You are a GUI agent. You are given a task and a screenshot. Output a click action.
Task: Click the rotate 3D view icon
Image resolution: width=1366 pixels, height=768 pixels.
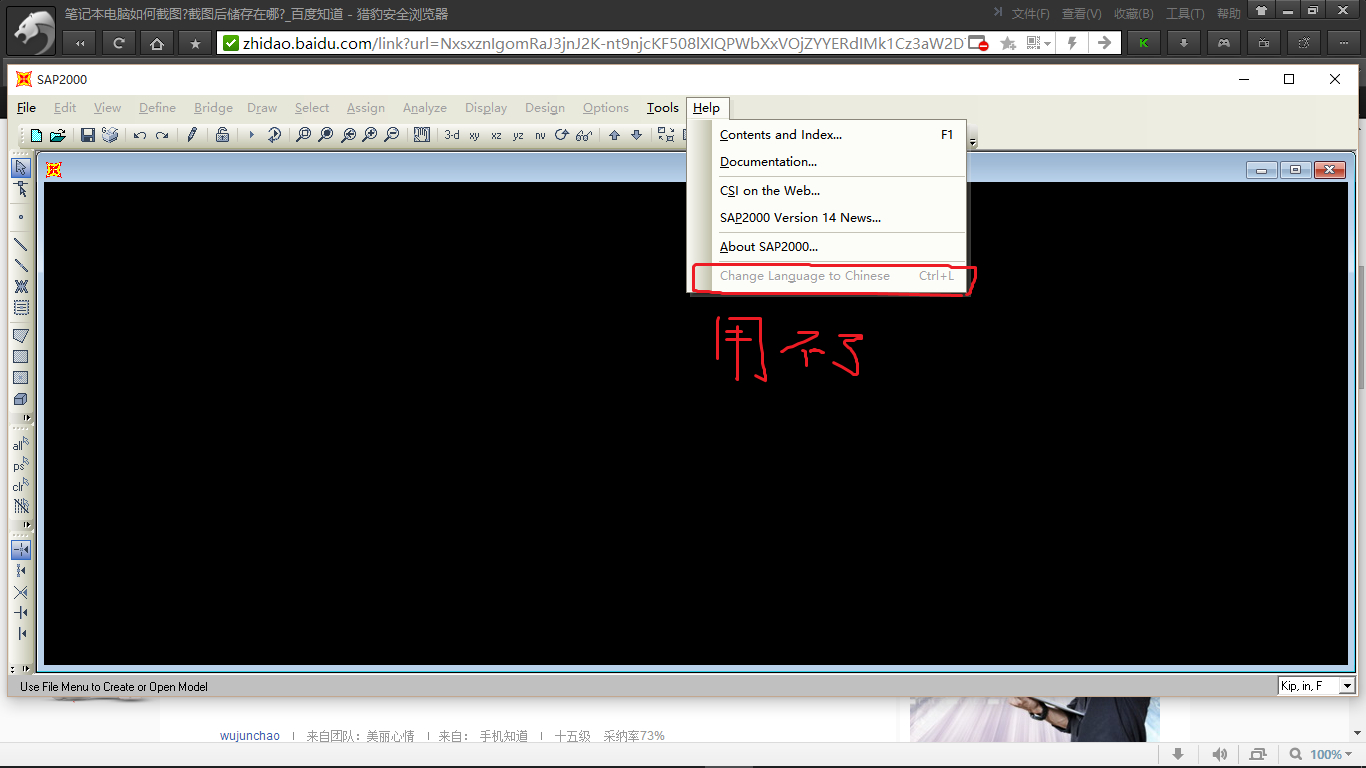click(x=562, y=135)
